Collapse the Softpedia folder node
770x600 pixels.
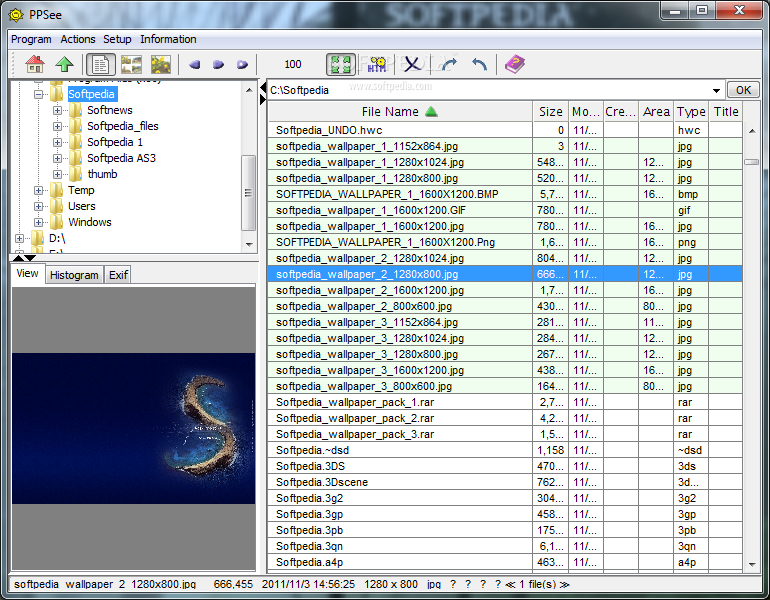click(x=38, y=94)
